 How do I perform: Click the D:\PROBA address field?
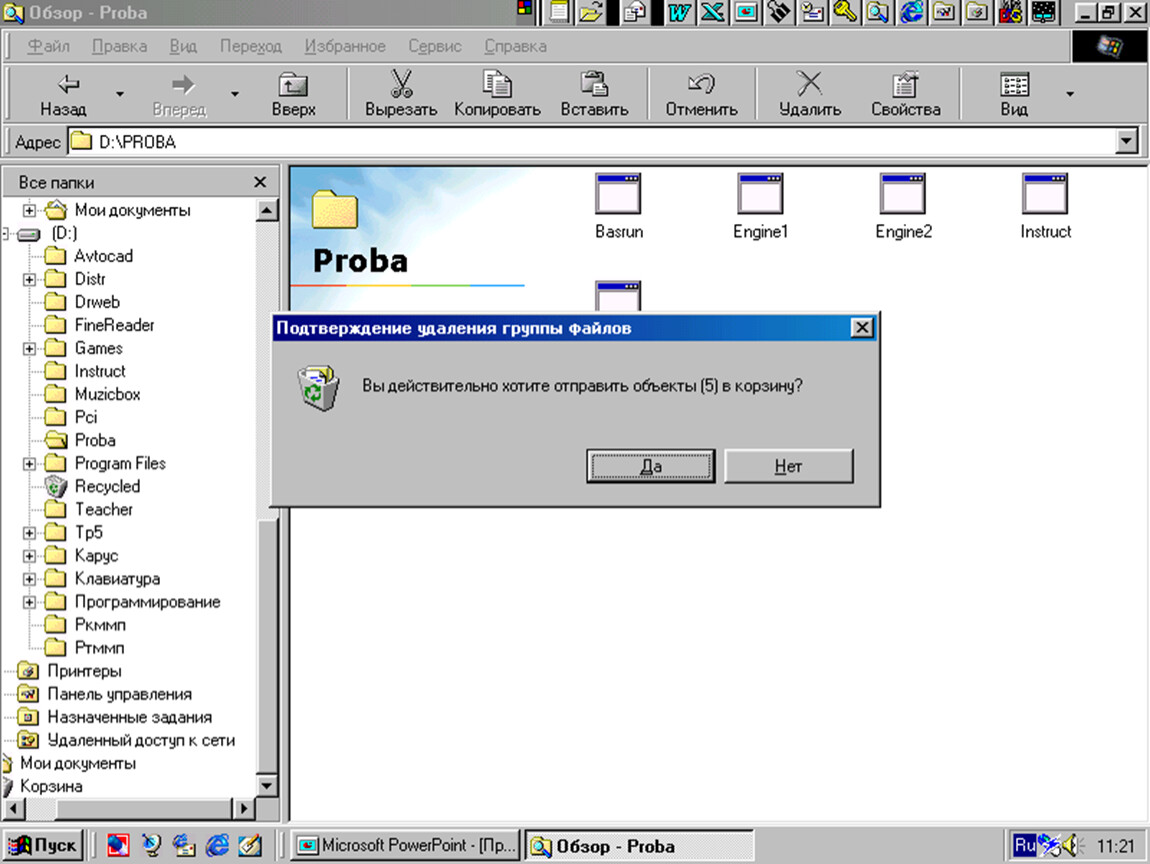click(x=591, y=142)
